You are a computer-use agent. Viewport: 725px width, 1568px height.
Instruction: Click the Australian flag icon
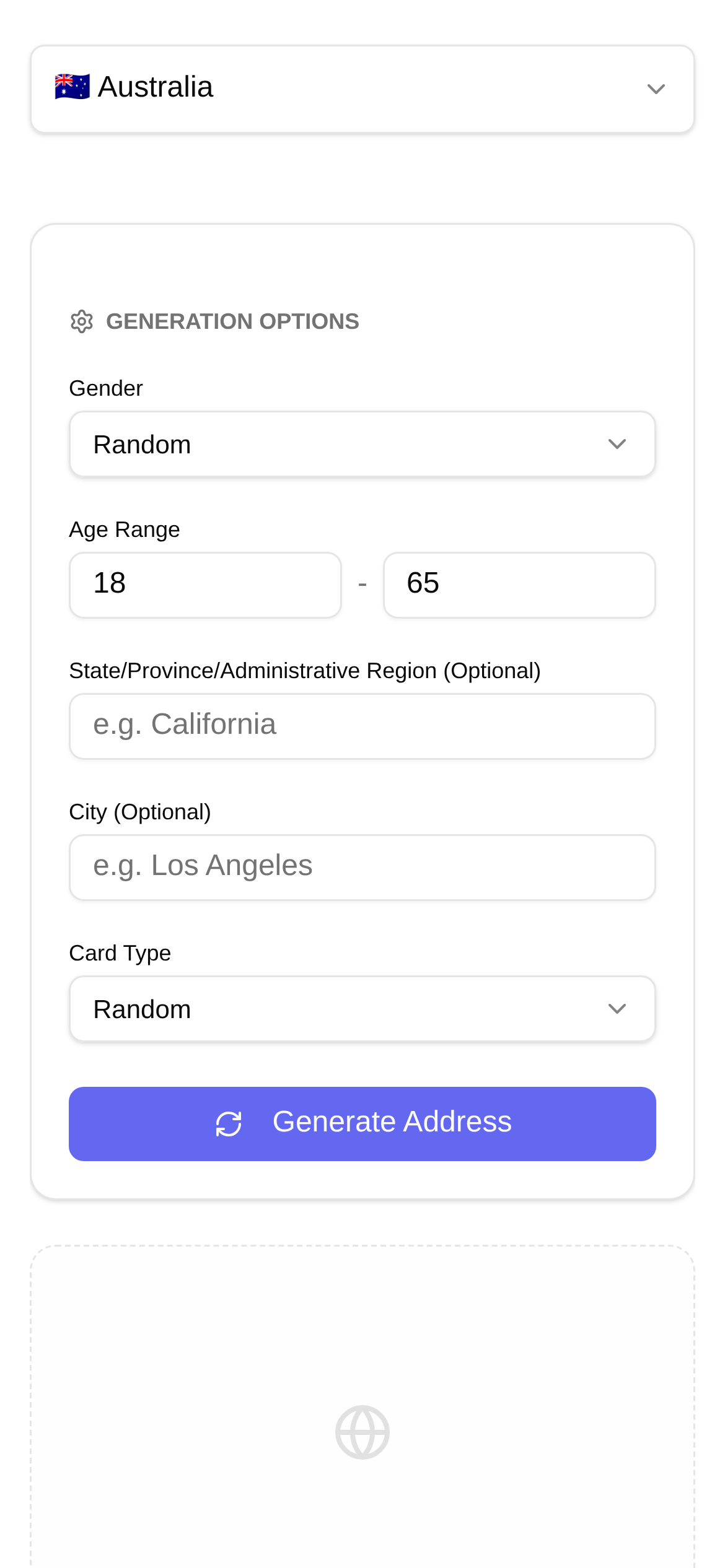point(72,87)
